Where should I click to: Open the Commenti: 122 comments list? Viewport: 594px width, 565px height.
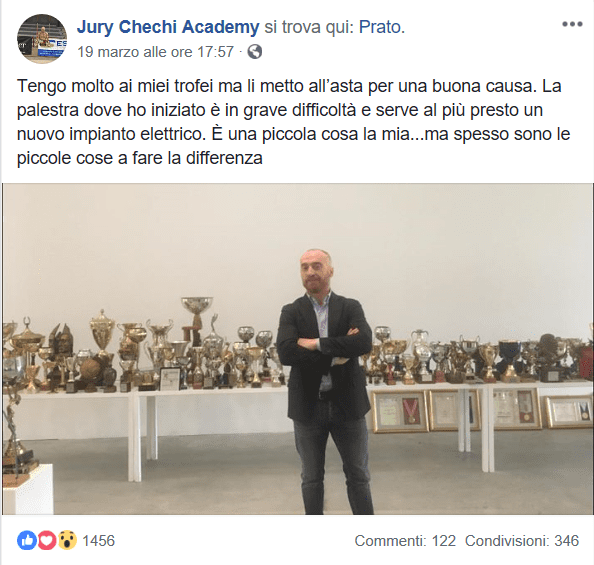click(405, 541)
